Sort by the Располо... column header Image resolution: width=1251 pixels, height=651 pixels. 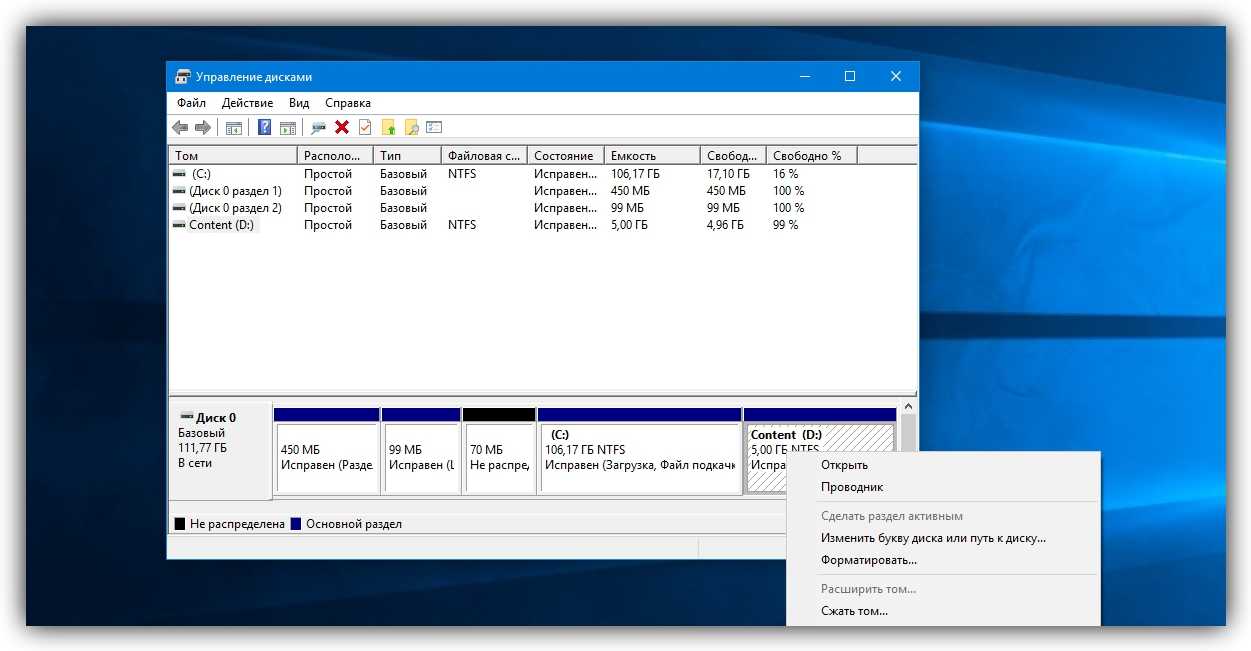point(336,156)
